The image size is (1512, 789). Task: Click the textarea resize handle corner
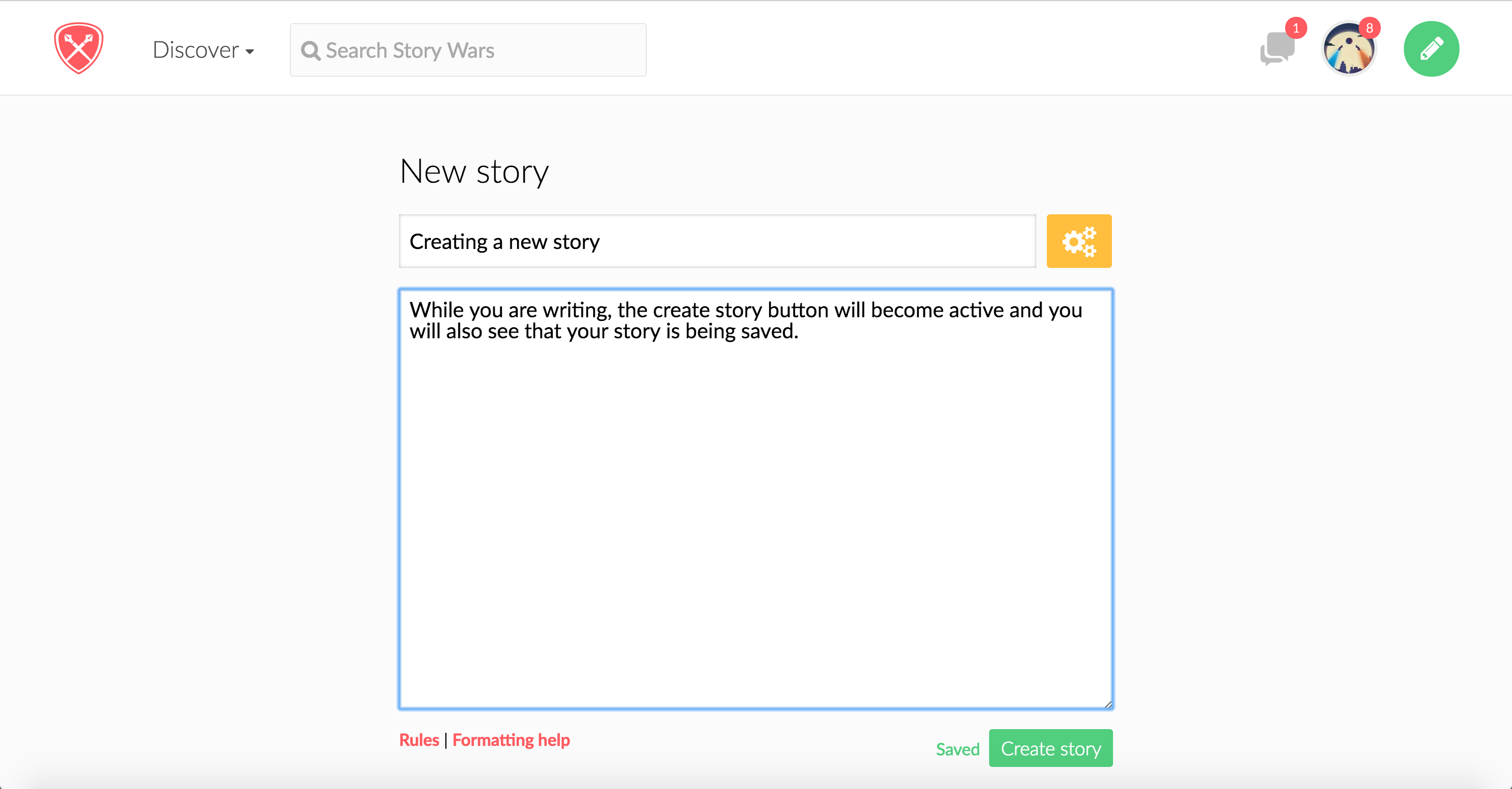(1108, 704)
